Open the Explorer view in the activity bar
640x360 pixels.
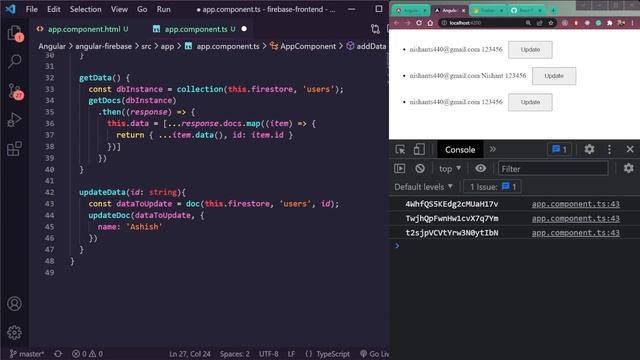click(15, 33)
